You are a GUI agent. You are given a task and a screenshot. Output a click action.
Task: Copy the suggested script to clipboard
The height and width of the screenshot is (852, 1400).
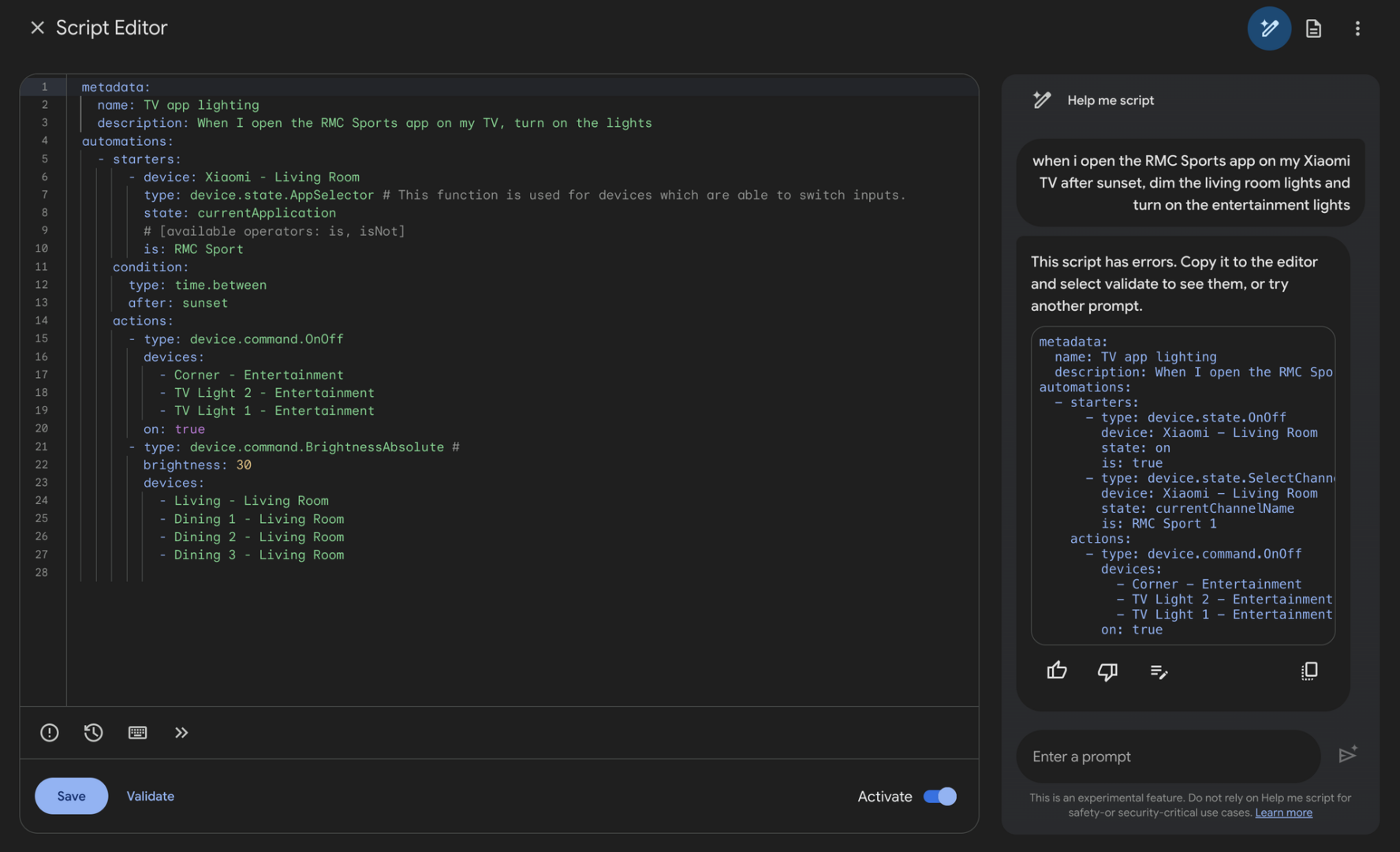[x=1309, y=671]
